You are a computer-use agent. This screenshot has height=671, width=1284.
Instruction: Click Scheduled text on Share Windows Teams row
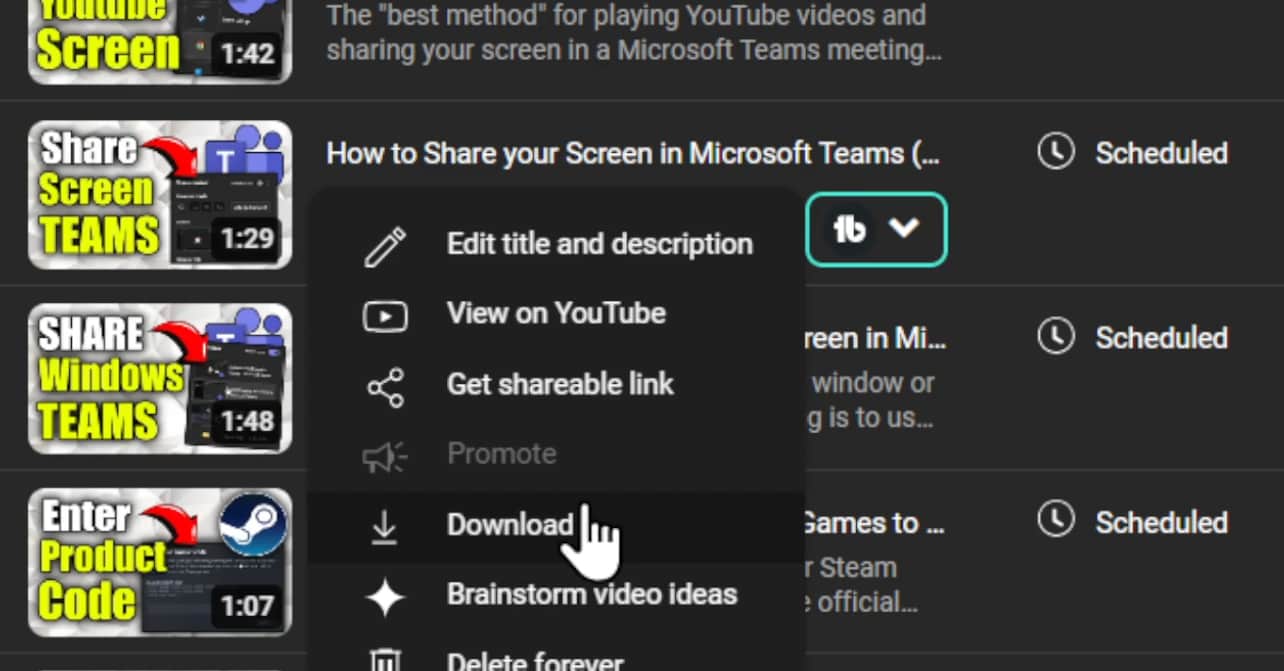pos(1161,338)
